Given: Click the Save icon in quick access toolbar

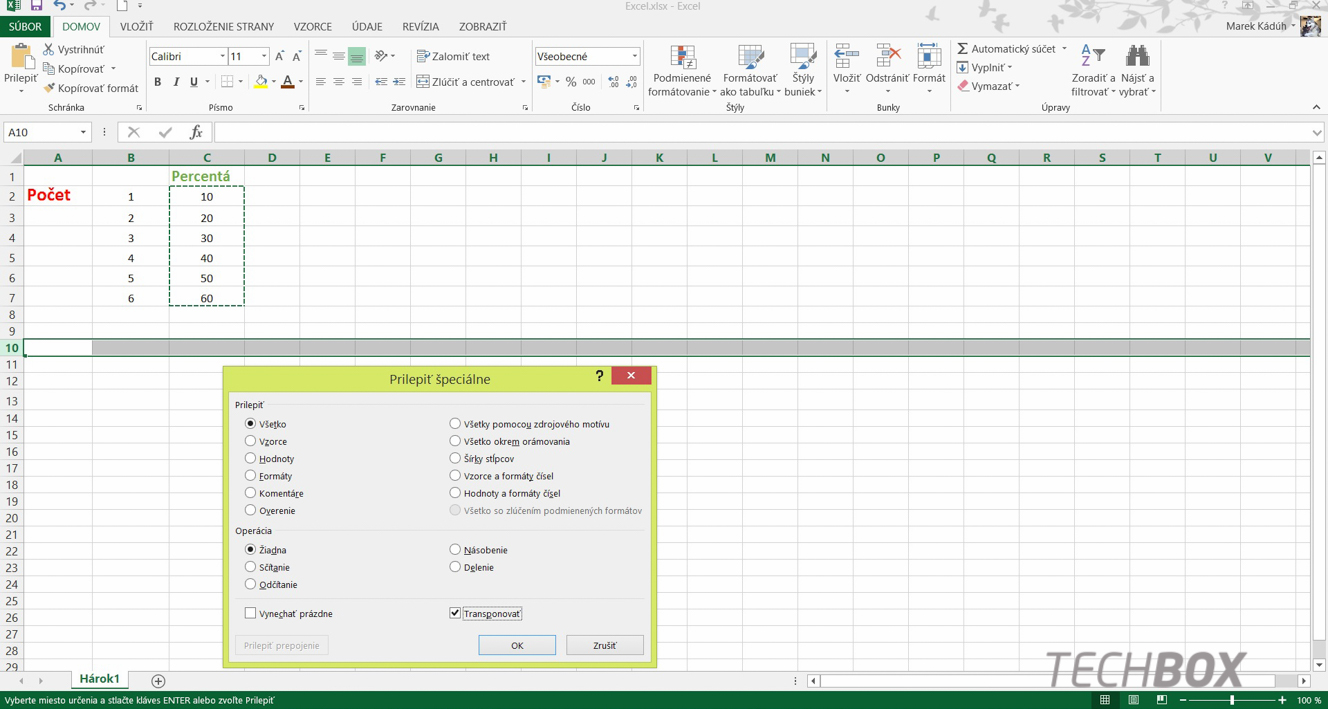Looking at the screenshot, I should click(x=36, y=6).
